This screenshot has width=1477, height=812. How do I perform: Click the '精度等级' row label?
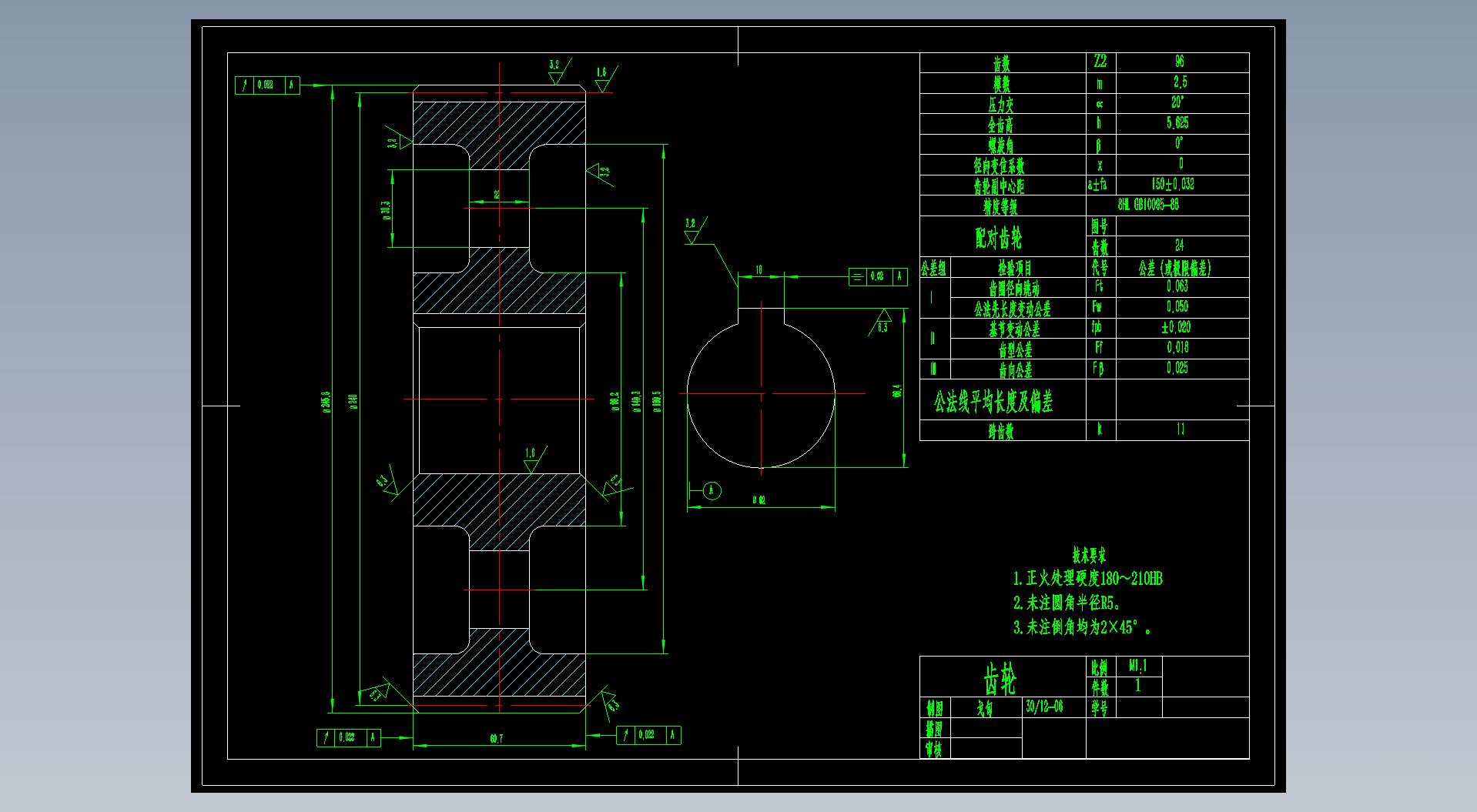point(1000,206)
